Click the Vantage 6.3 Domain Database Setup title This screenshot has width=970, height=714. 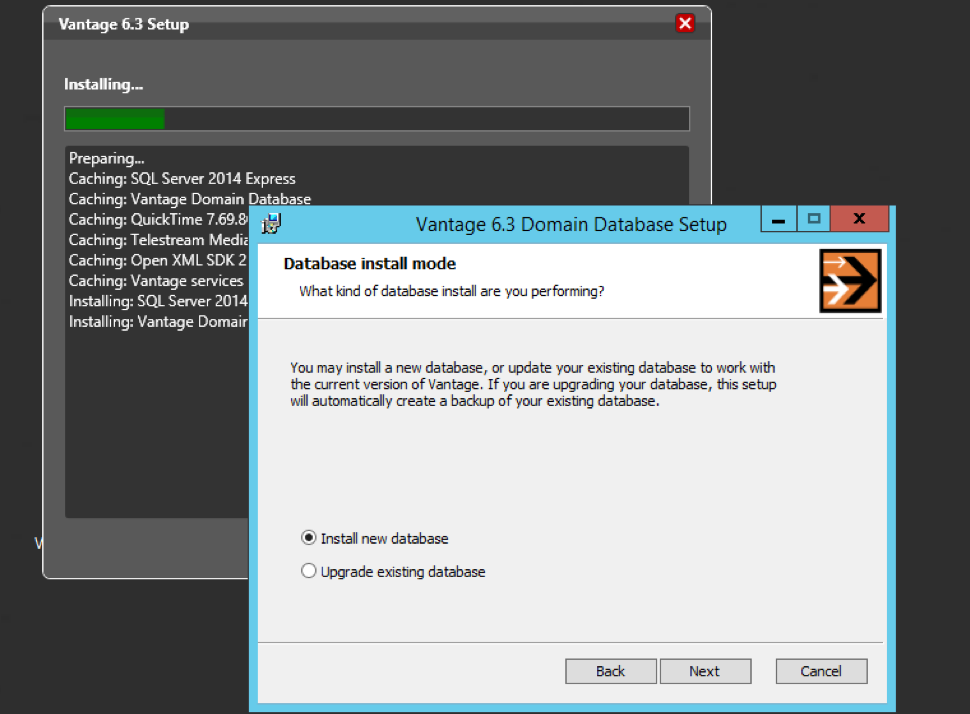coord(571,224)
